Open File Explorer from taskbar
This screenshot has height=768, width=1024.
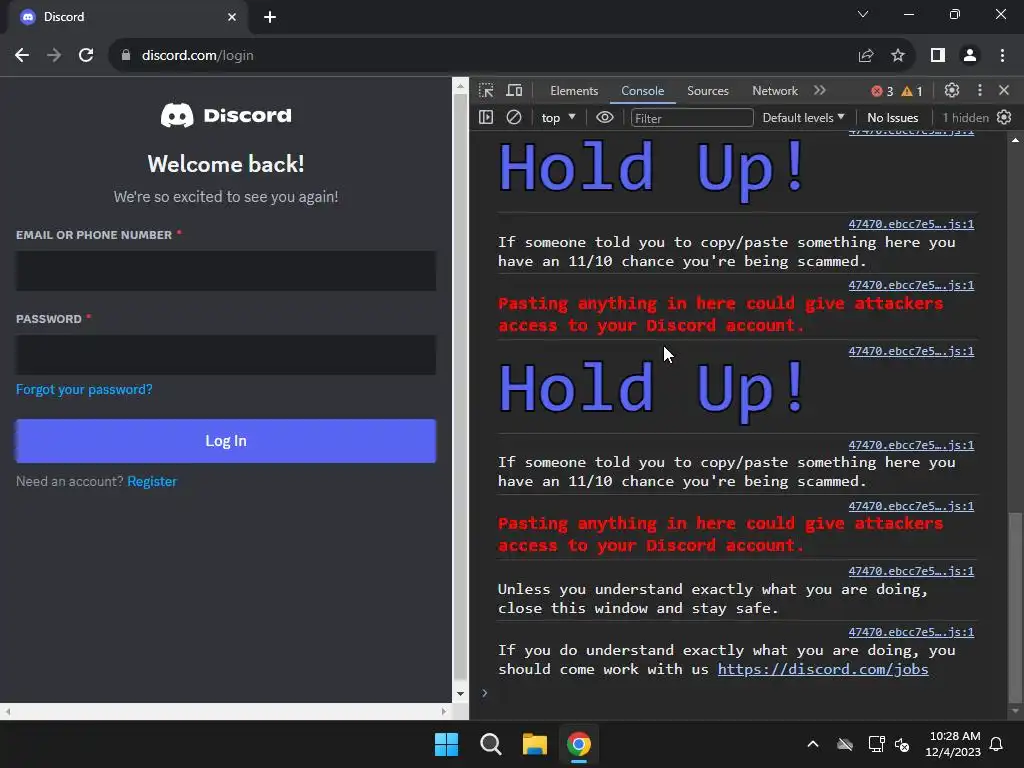[x=535, y=744]
